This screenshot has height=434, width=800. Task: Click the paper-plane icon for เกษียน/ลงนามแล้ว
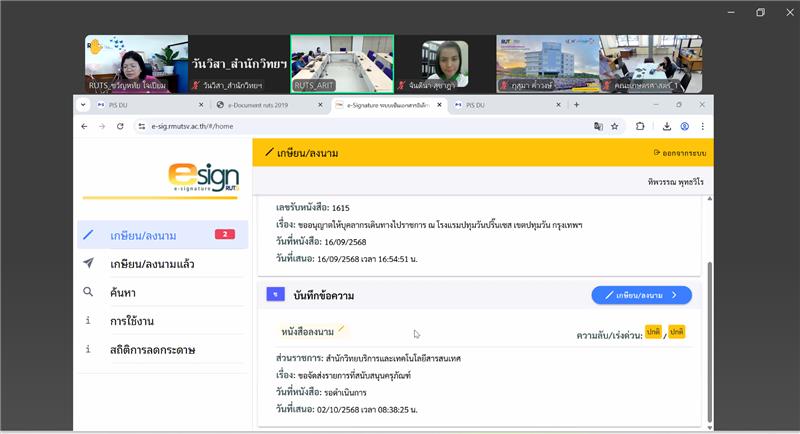89,264
